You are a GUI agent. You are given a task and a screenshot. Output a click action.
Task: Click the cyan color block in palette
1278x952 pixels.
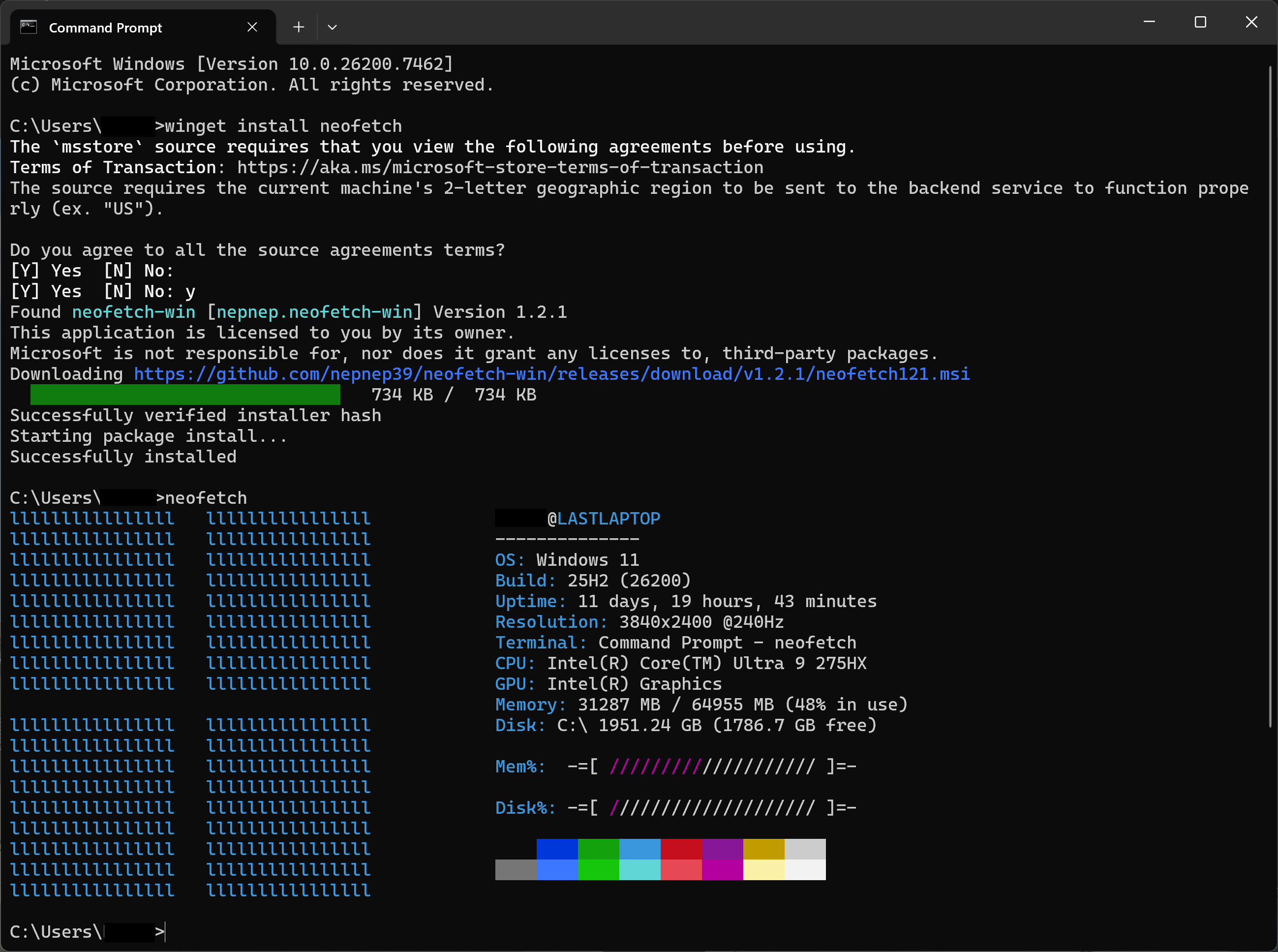639,870
